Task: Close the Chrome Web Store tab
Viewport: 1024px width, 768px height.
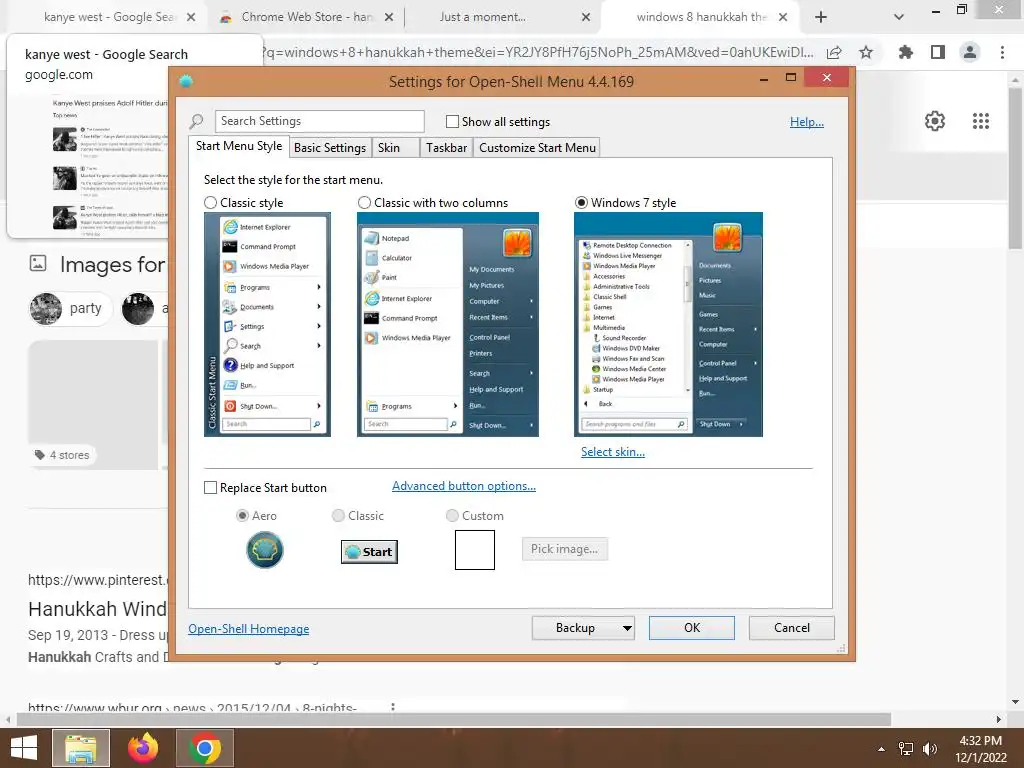Action: (389, 17)
